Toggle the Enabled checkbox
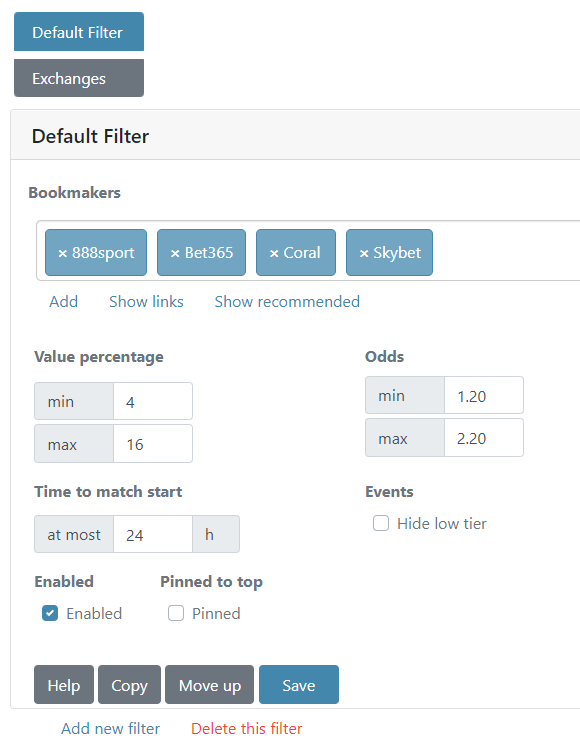Screen dimensions: 580x754 click(50, 613)
